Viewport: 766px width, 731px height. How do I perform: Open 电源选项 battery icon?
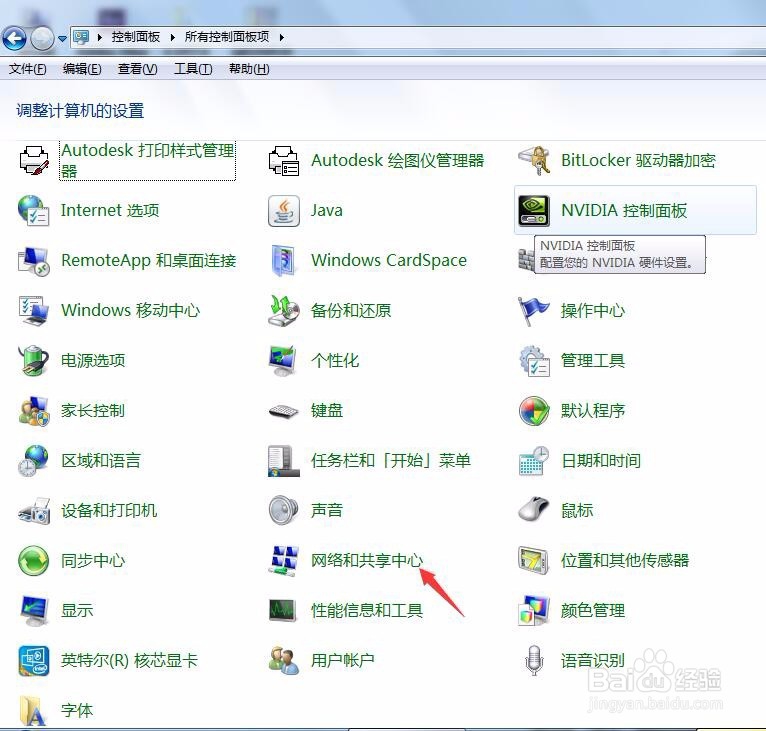[34, 361]
